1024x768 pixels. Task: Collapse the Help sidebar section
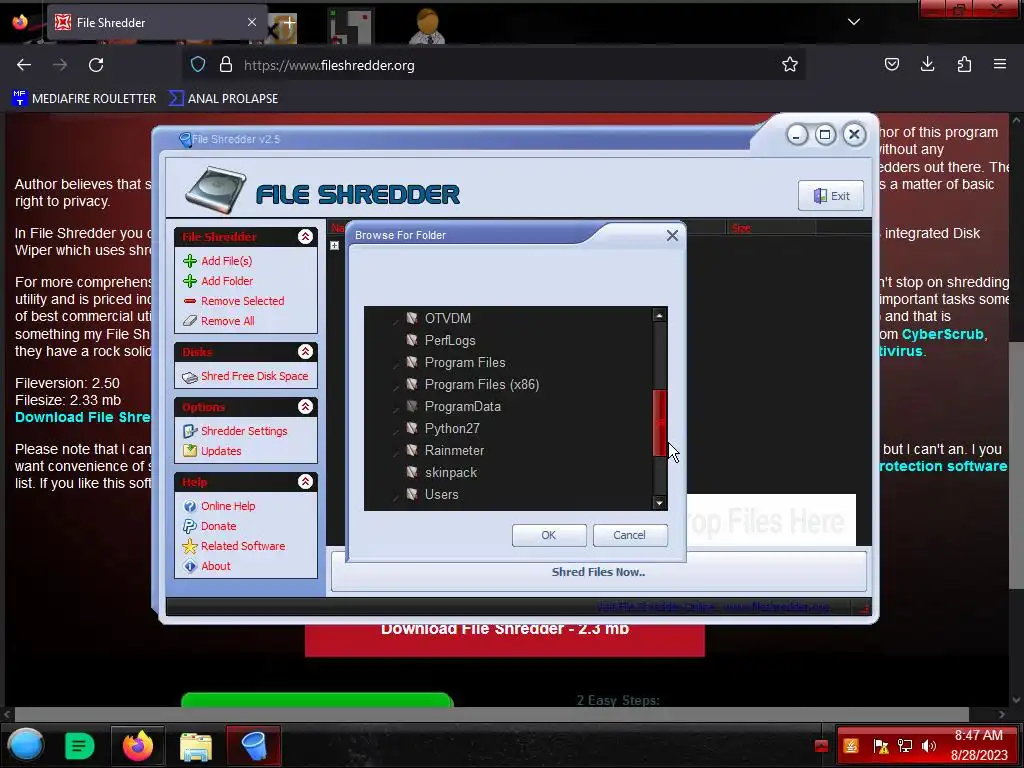pos(305,482)
